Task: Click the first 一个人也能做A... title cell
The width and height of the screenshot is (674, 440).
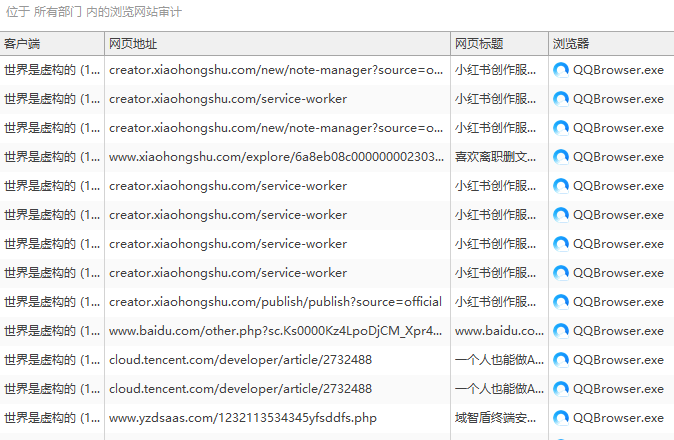Action: coord(499,360)
